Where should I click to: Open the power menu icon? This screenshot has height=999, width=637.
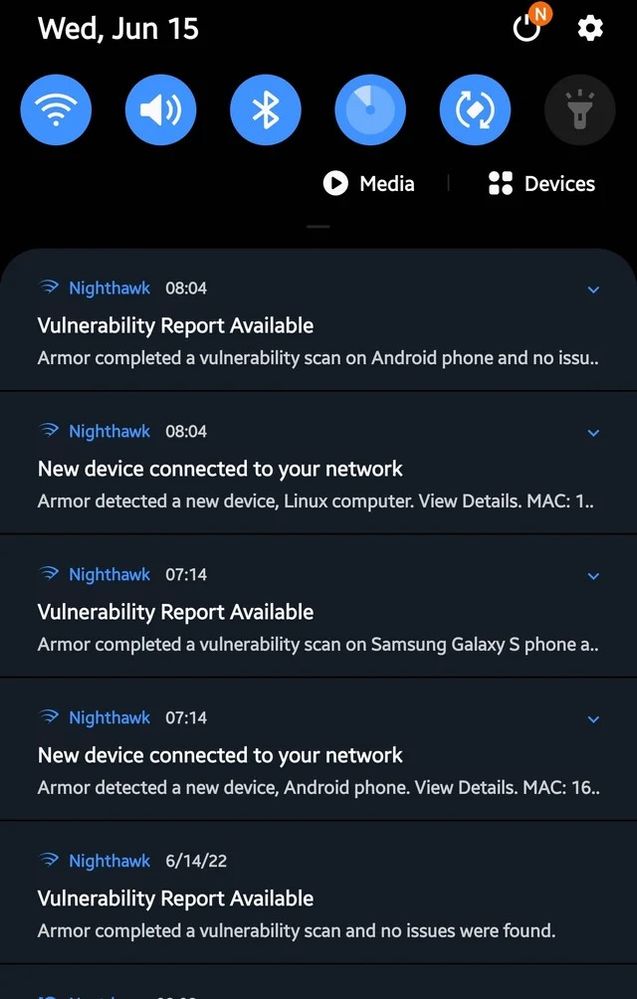coord(527,28)
